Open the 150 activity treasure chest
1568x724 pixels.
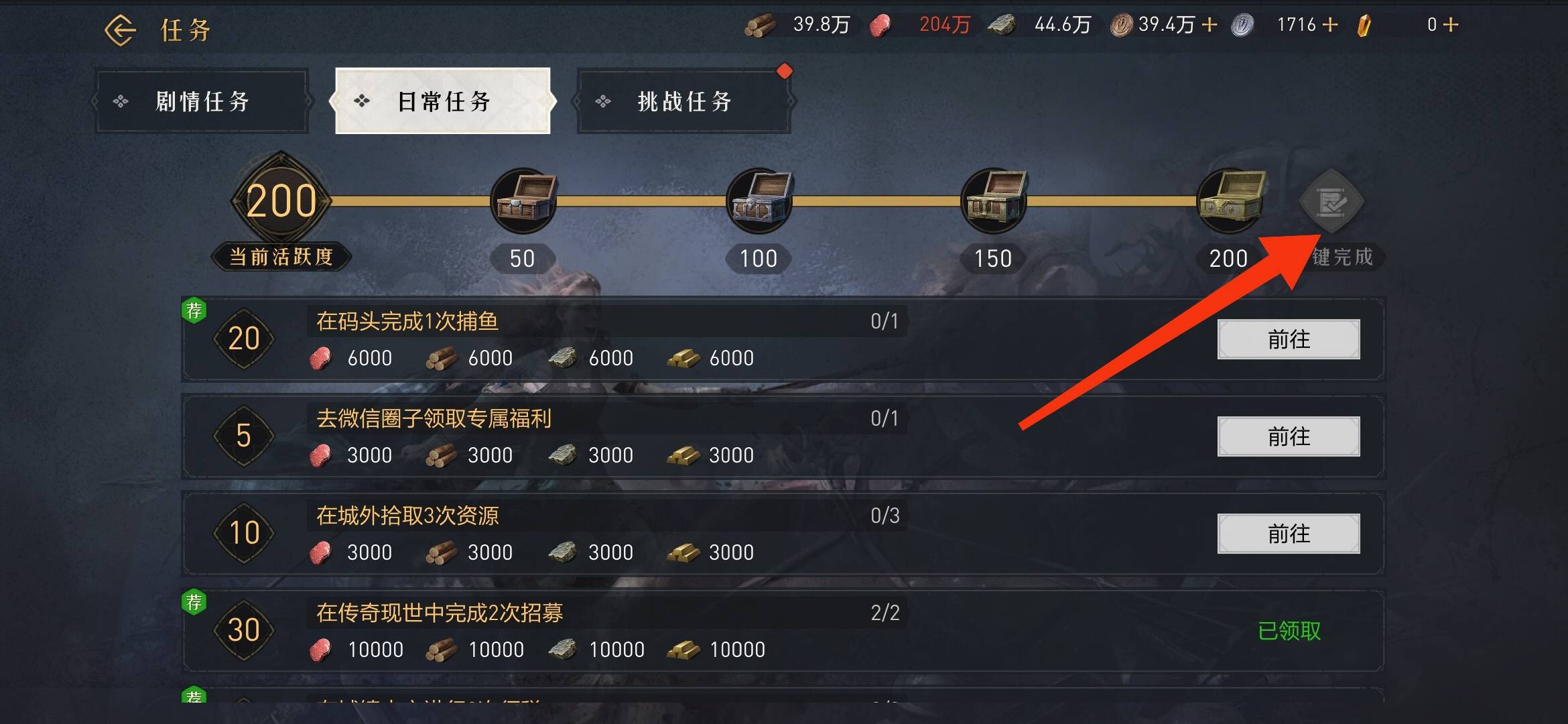(994, 200)
